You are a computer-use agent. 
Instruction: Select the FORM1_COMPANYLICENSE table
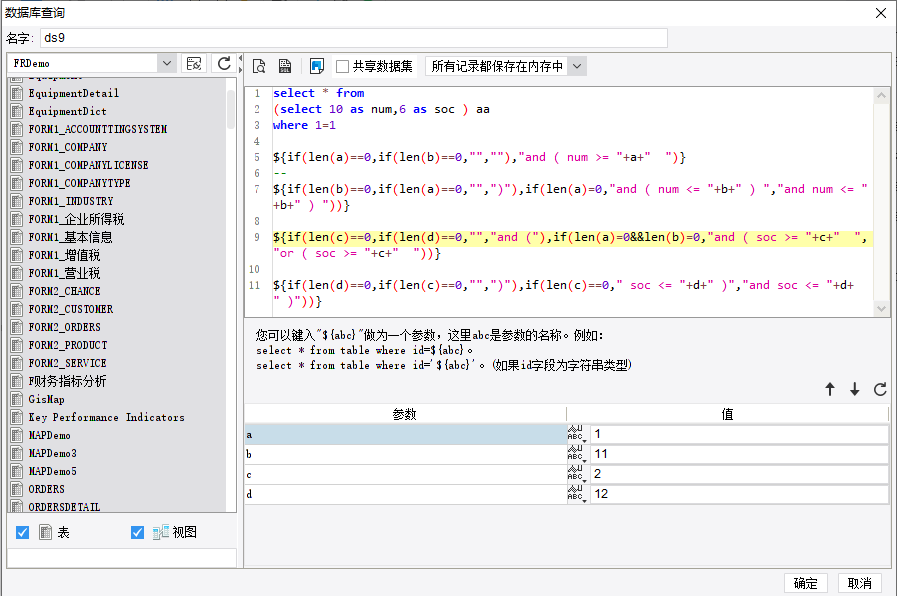88,165
